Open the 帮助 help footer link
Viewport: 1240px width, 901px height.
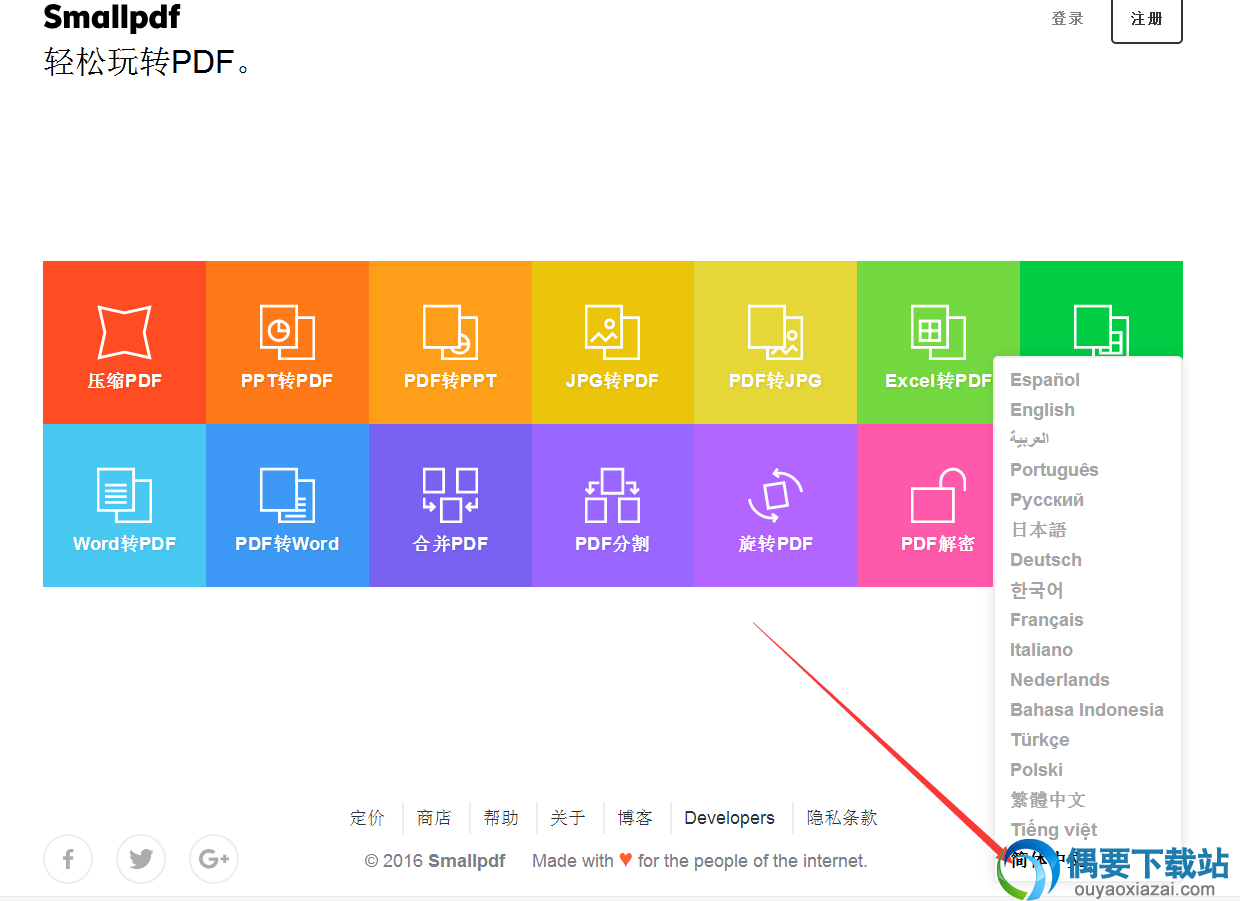pyautogui.click(x=501, y=818)
